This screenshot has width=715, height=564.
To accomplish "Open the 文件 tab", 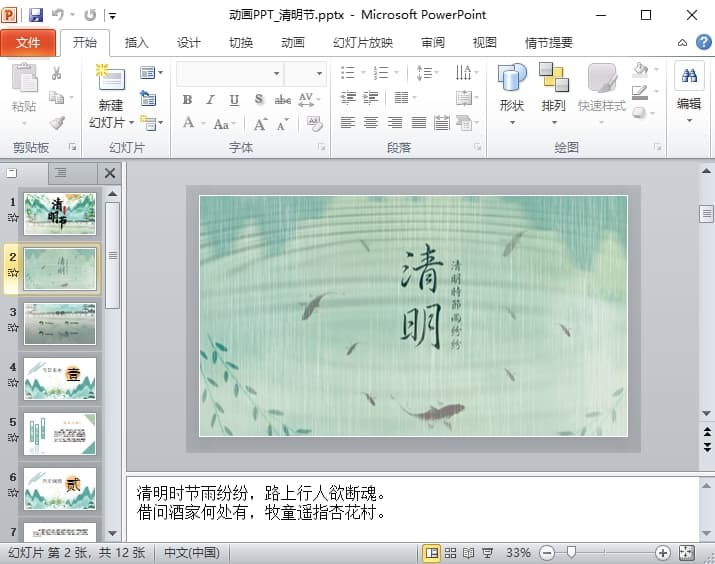I will [28, 42].
